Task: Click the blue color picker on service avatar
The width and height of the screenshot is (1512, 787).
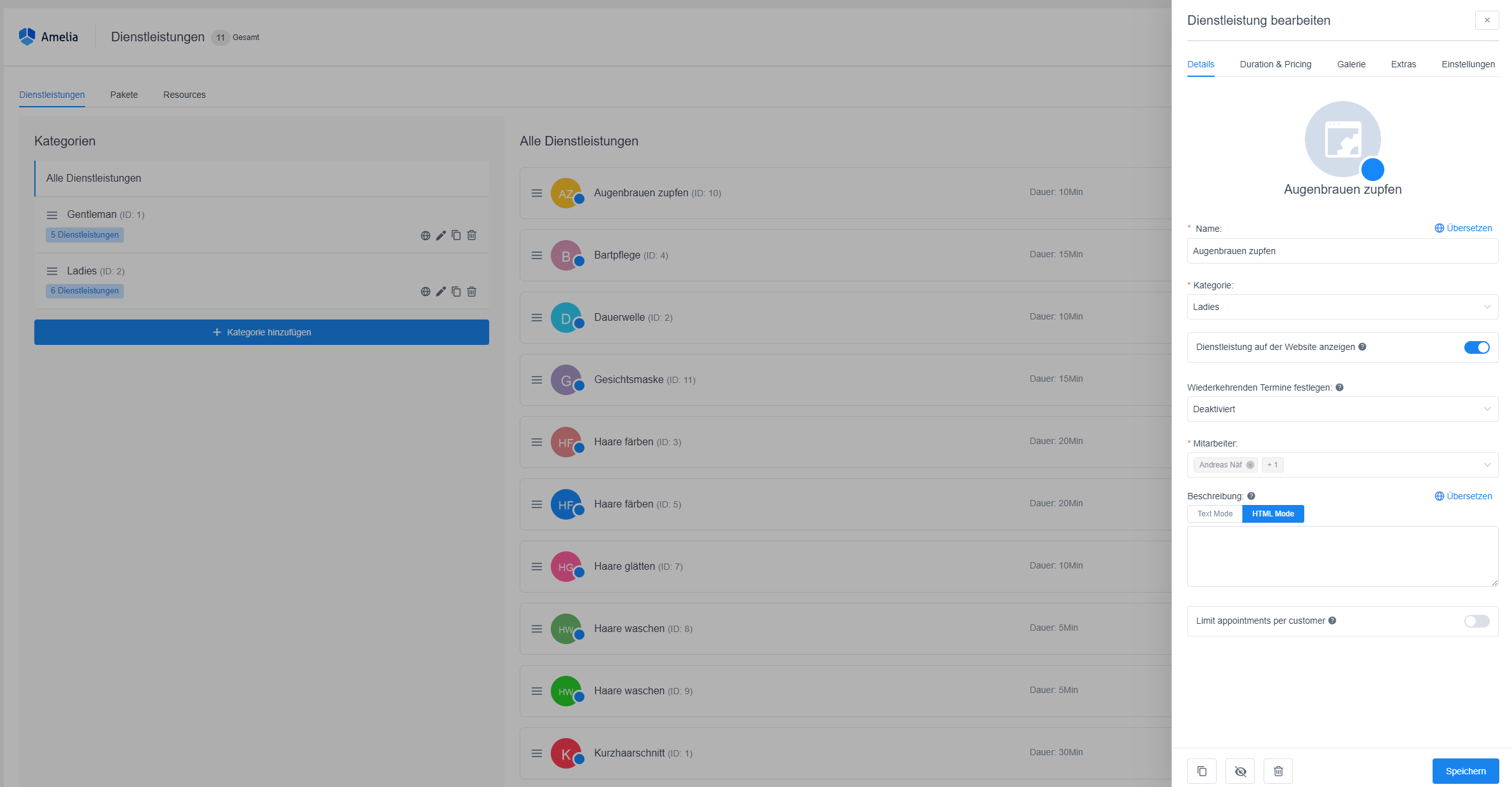Action: point(1372,170)
